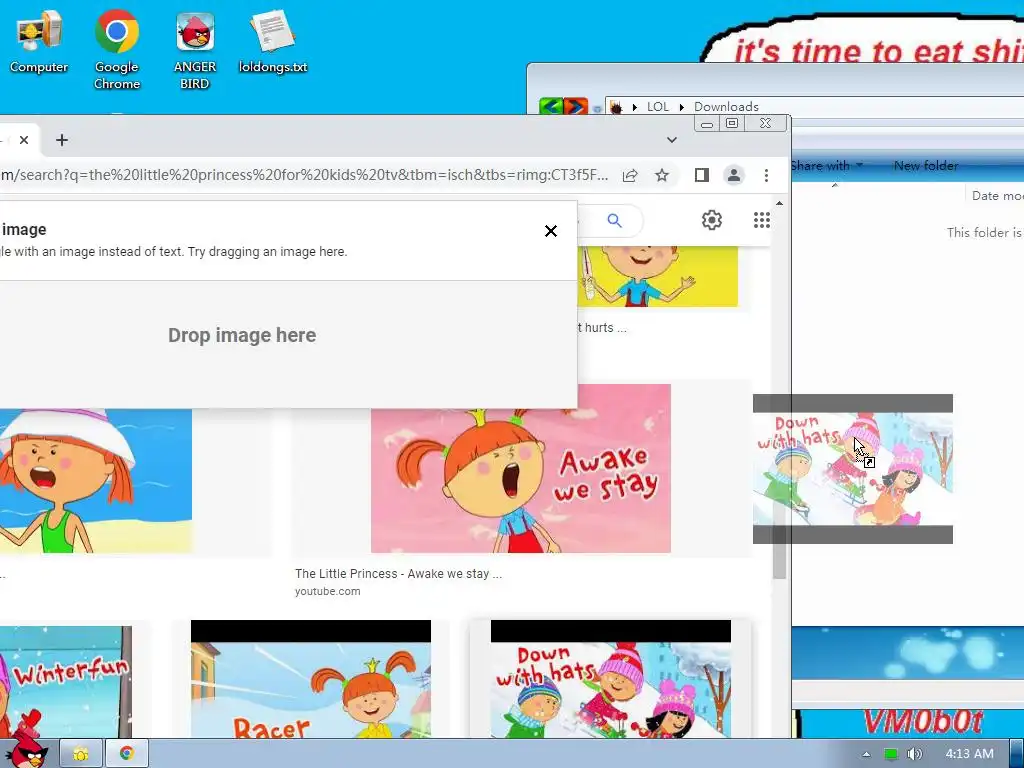This screenshot has width=1024, height=768.
Task: Open the Down with hats image in Chrome results
Action: 611,679
